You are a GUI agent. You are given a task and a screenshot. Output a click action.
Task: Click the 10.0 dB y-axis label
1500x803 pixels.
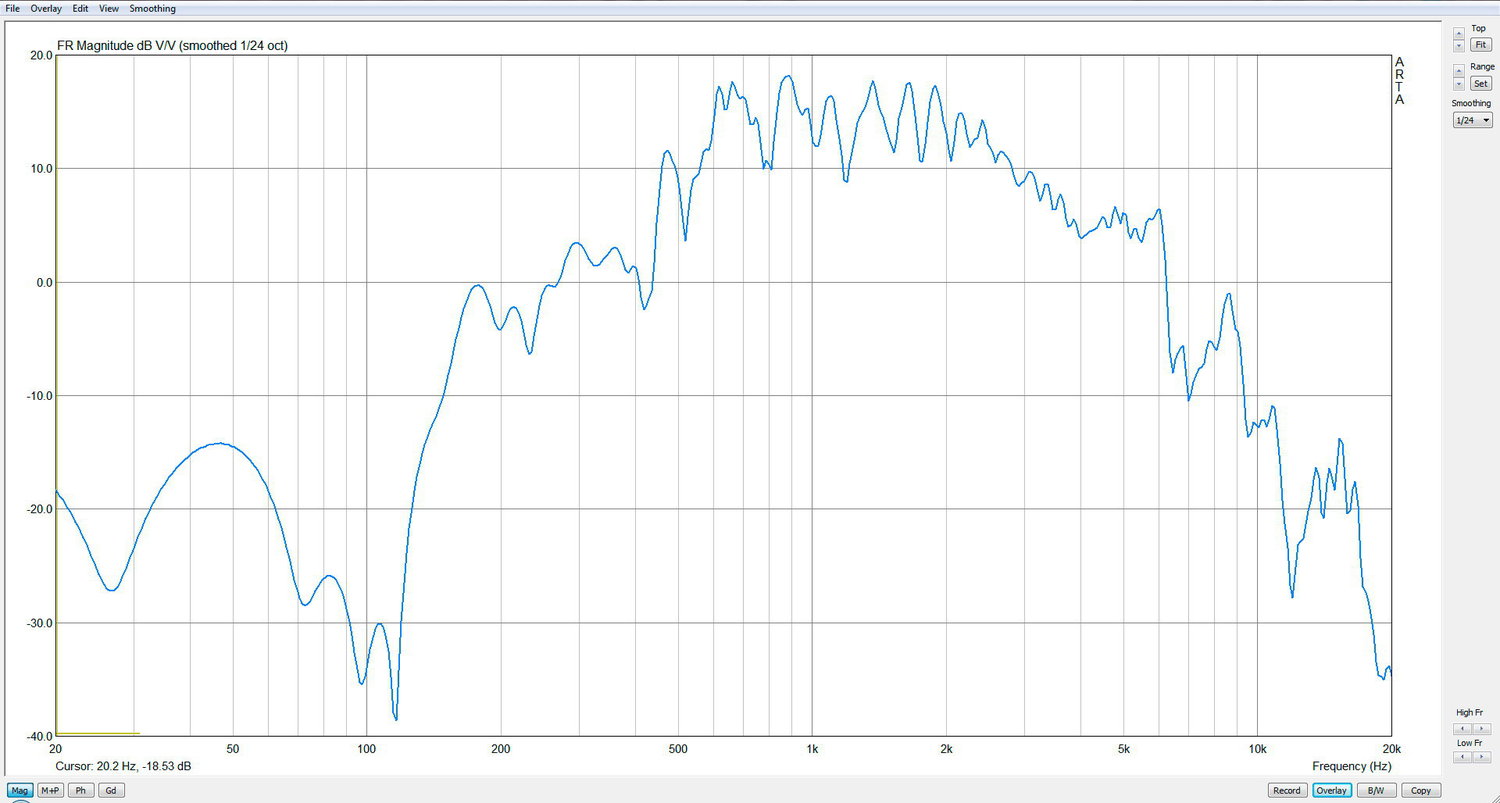tap(41, 169)
